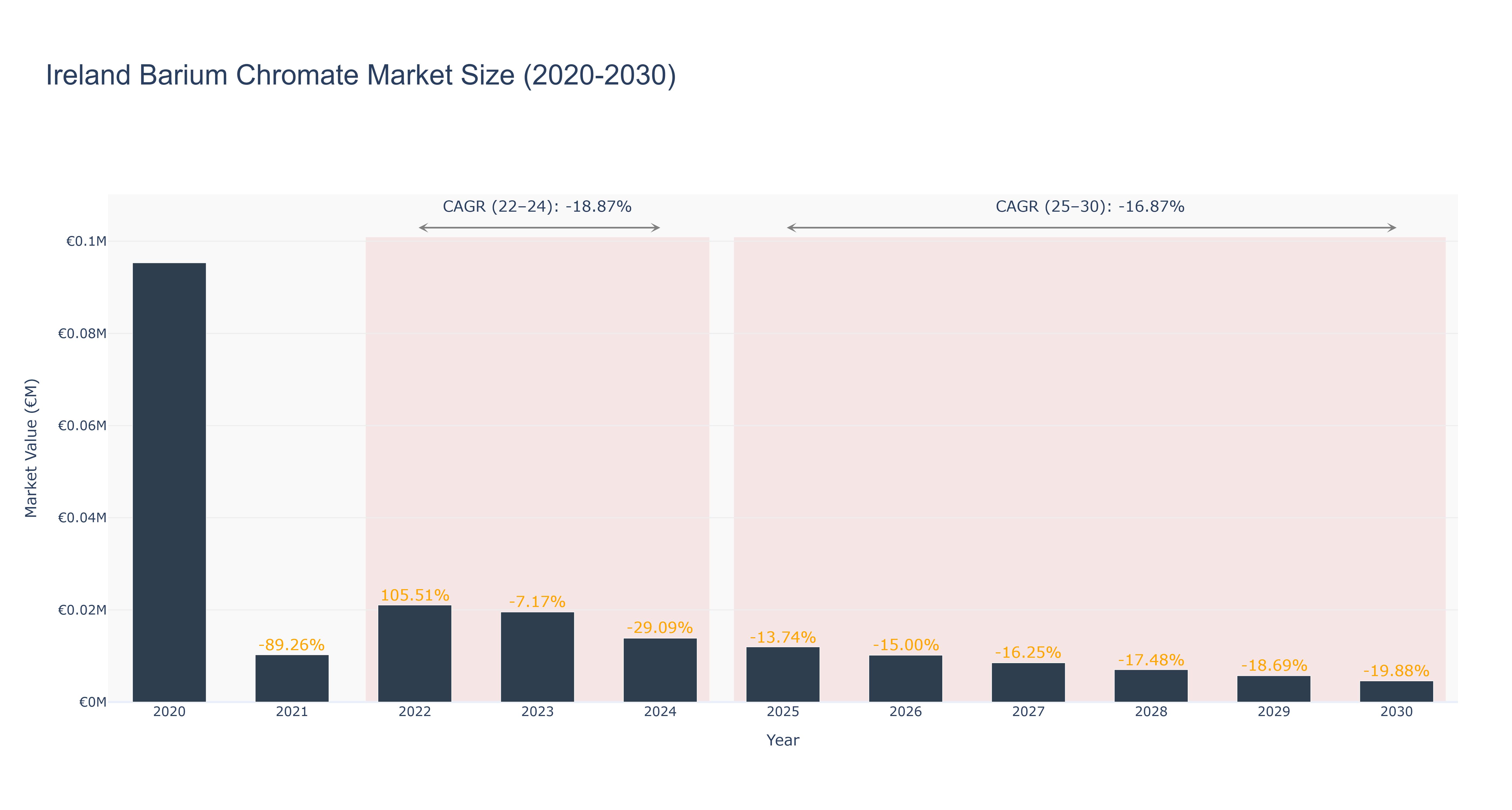Click the '-13.74%' growth label

(x=782, y=637)
